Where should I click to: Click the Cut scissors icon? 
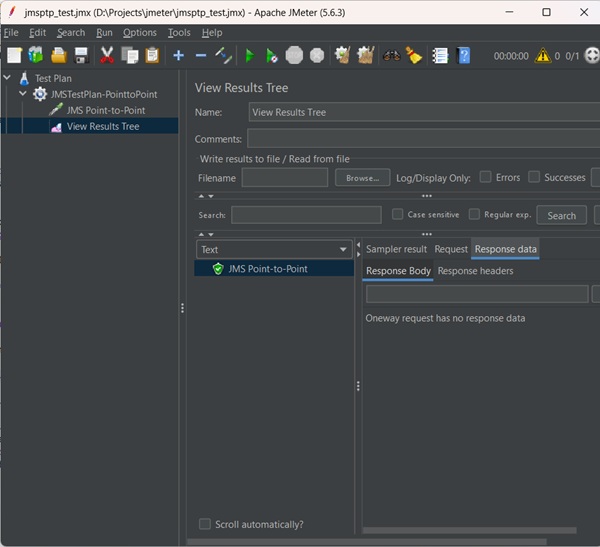[x=107, y=55]
